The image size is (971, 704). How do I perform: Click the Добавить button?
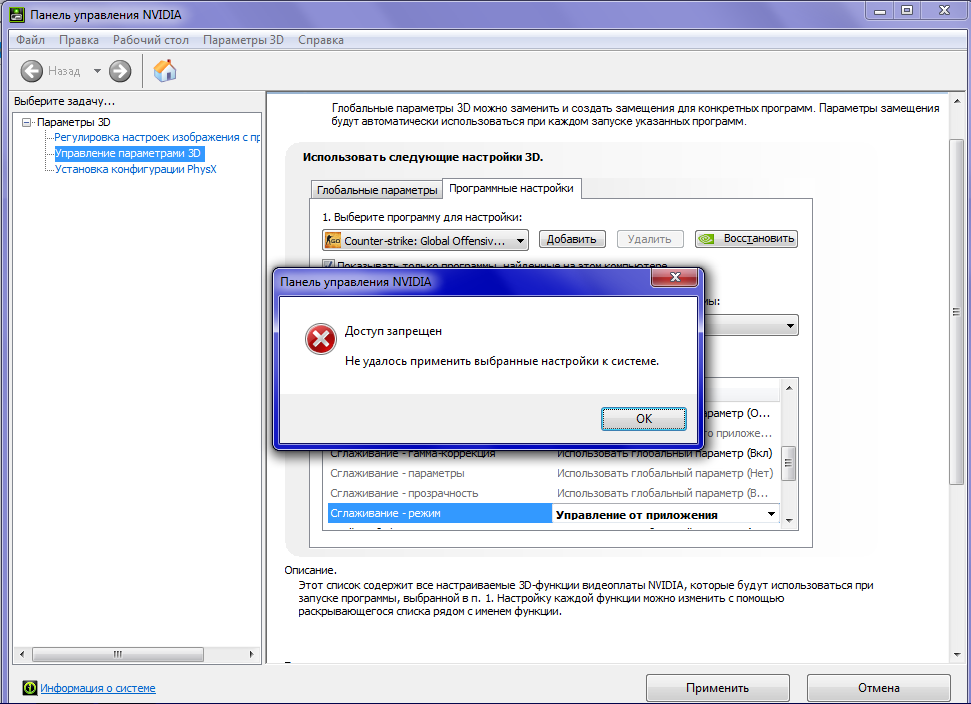point(572,239)
